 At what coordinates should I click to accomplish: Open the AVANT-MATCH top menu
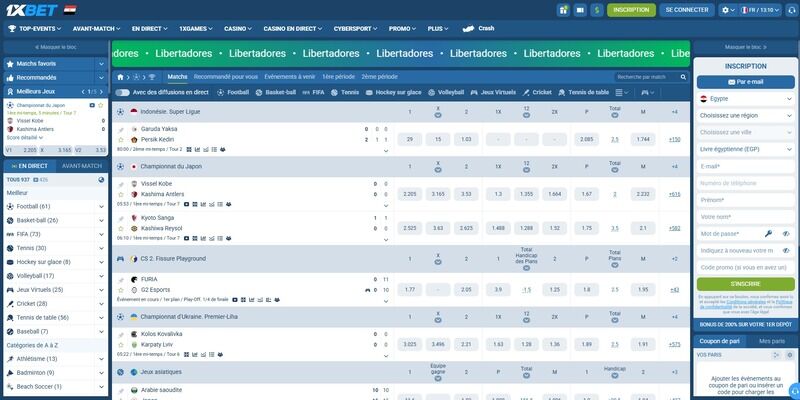pos(96,29)
